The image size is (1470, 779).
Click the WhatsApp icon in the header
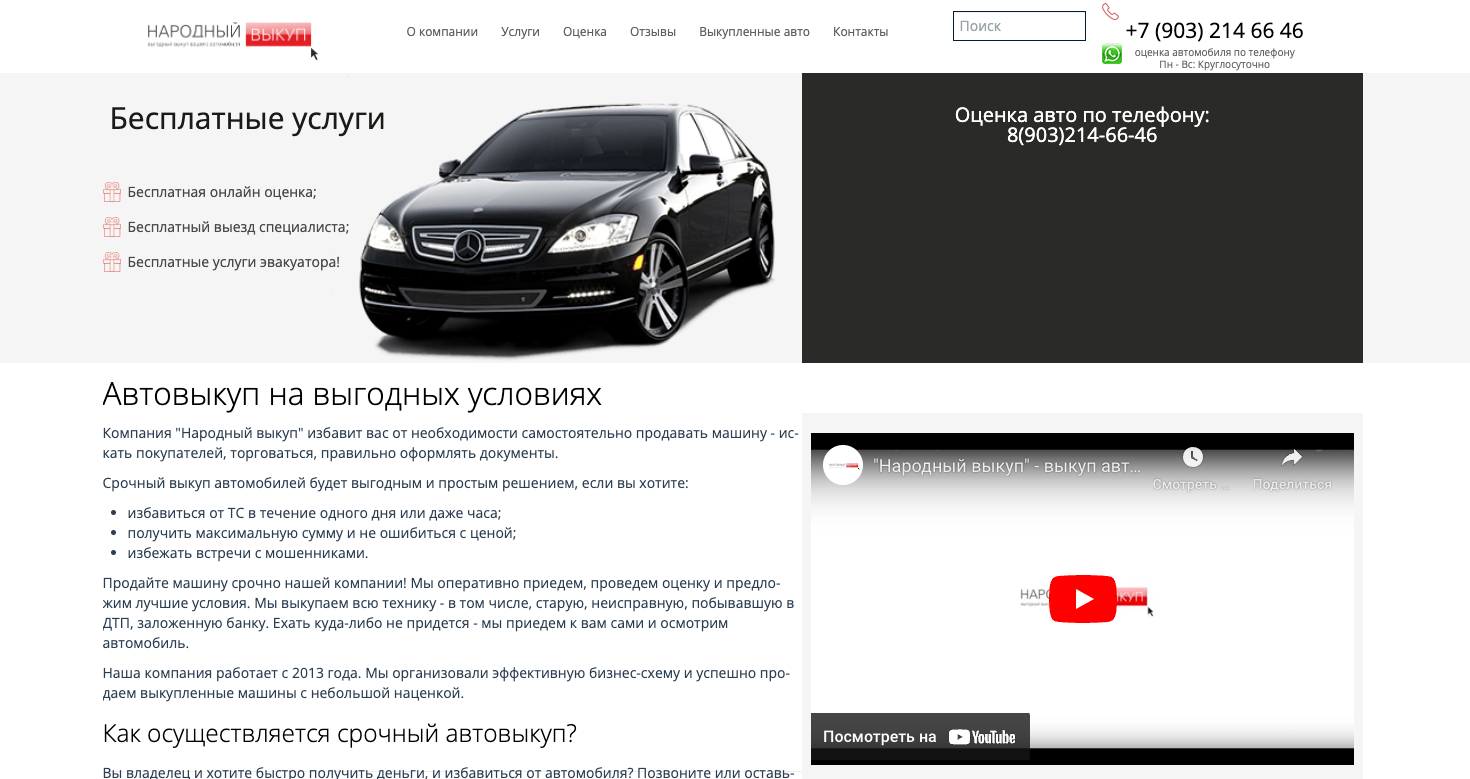click(x=1112, y=54)
